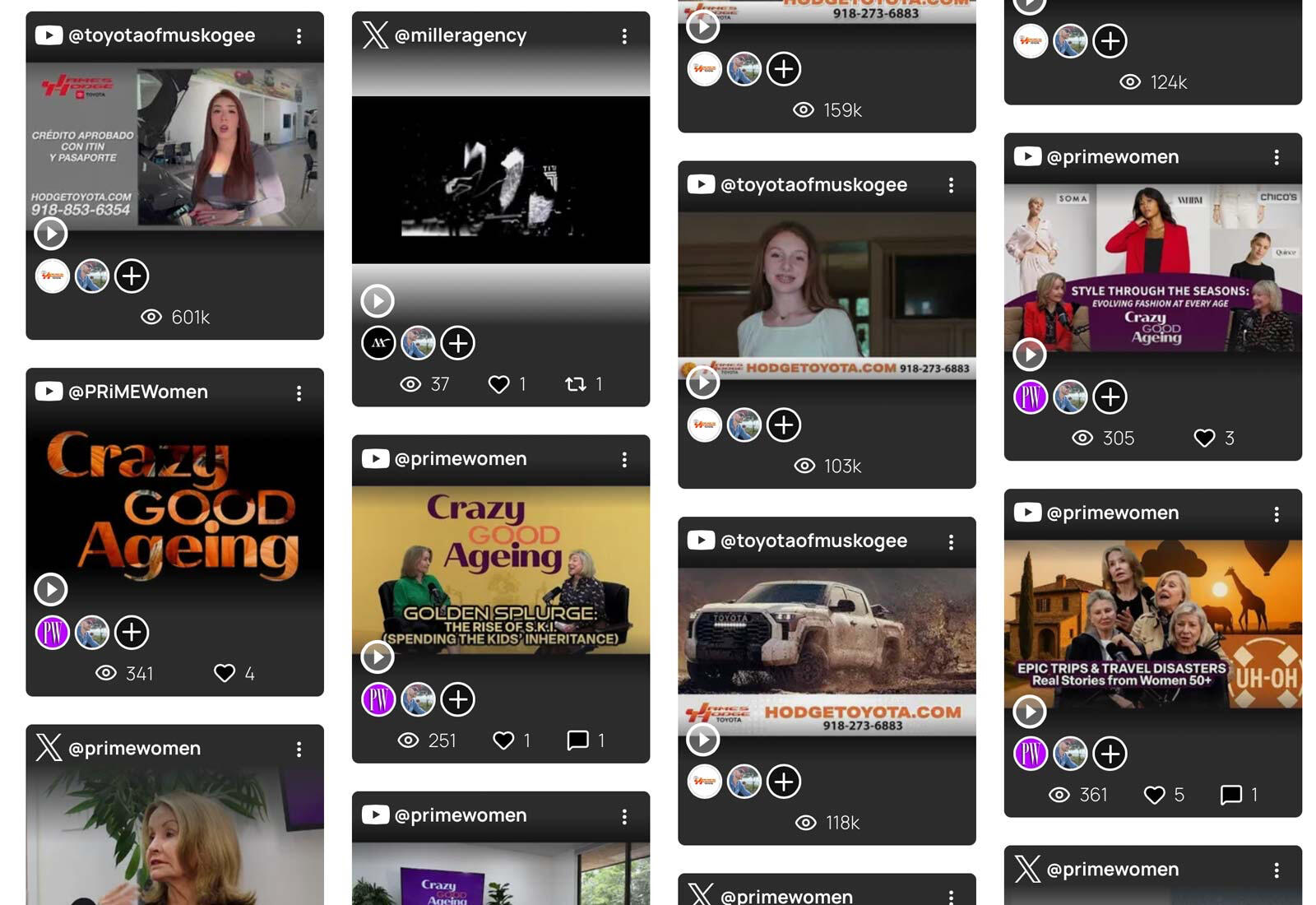The image size is (1316, 905).
Task: Click the plus button on the 341-view card
Action: pos(132,632)
